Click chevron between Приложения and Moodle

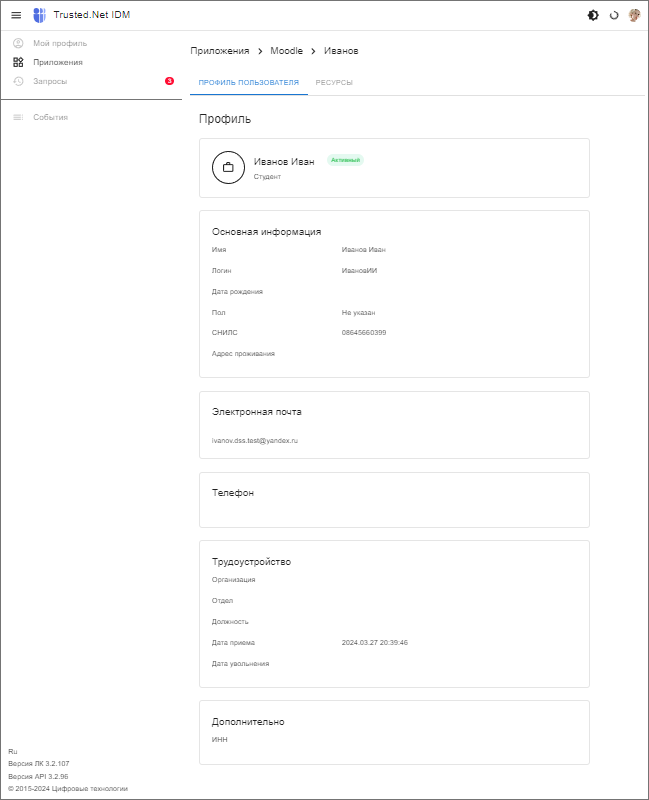pyautogui.click(x=260, y=51)
